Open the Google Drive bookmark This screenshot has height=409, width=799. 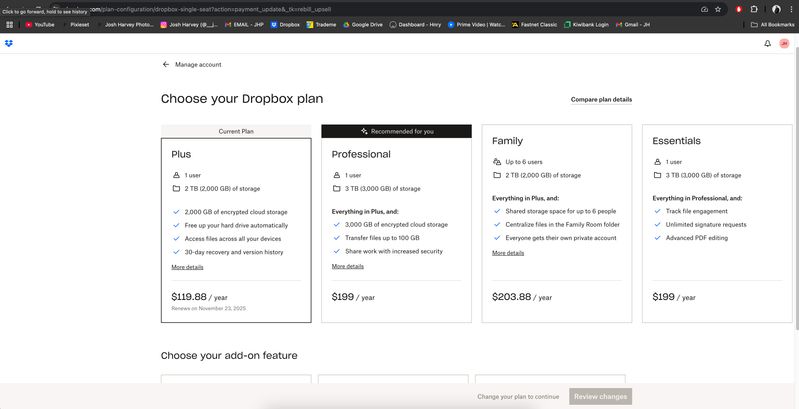[363, 24]
